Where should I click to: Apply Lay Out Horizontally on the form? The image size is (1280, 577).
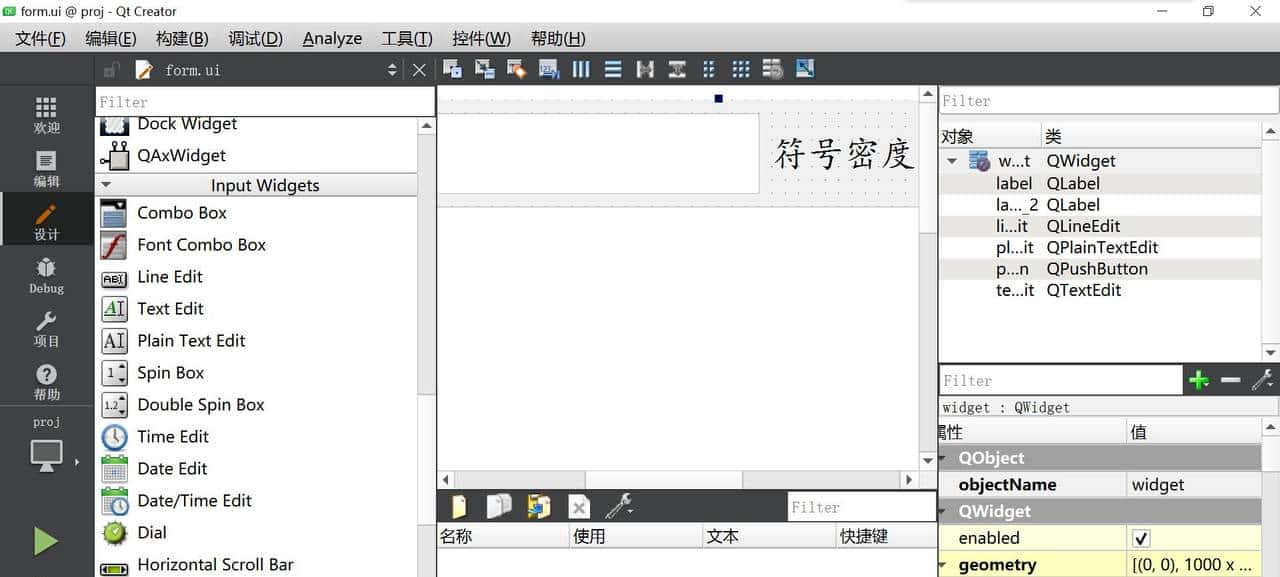coord(581,69)
